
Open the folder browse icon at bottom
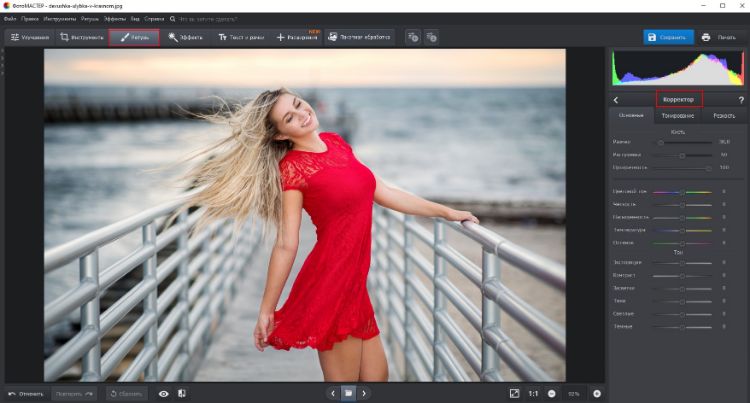click(348, 393)
